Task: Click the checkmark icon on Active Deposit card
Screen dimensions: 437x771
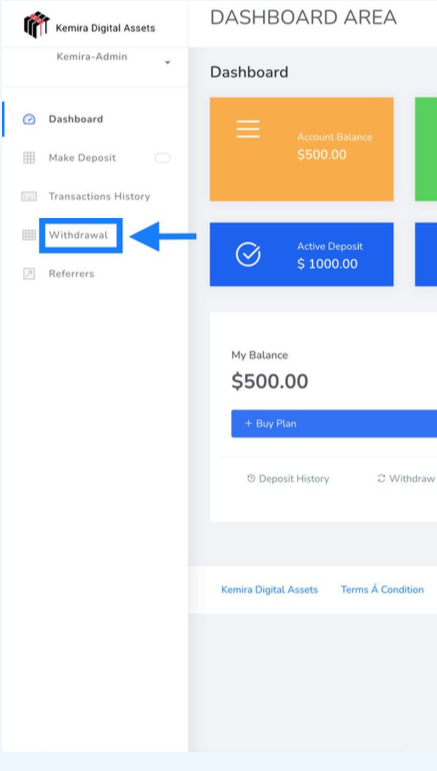Action: click(248, 255)
